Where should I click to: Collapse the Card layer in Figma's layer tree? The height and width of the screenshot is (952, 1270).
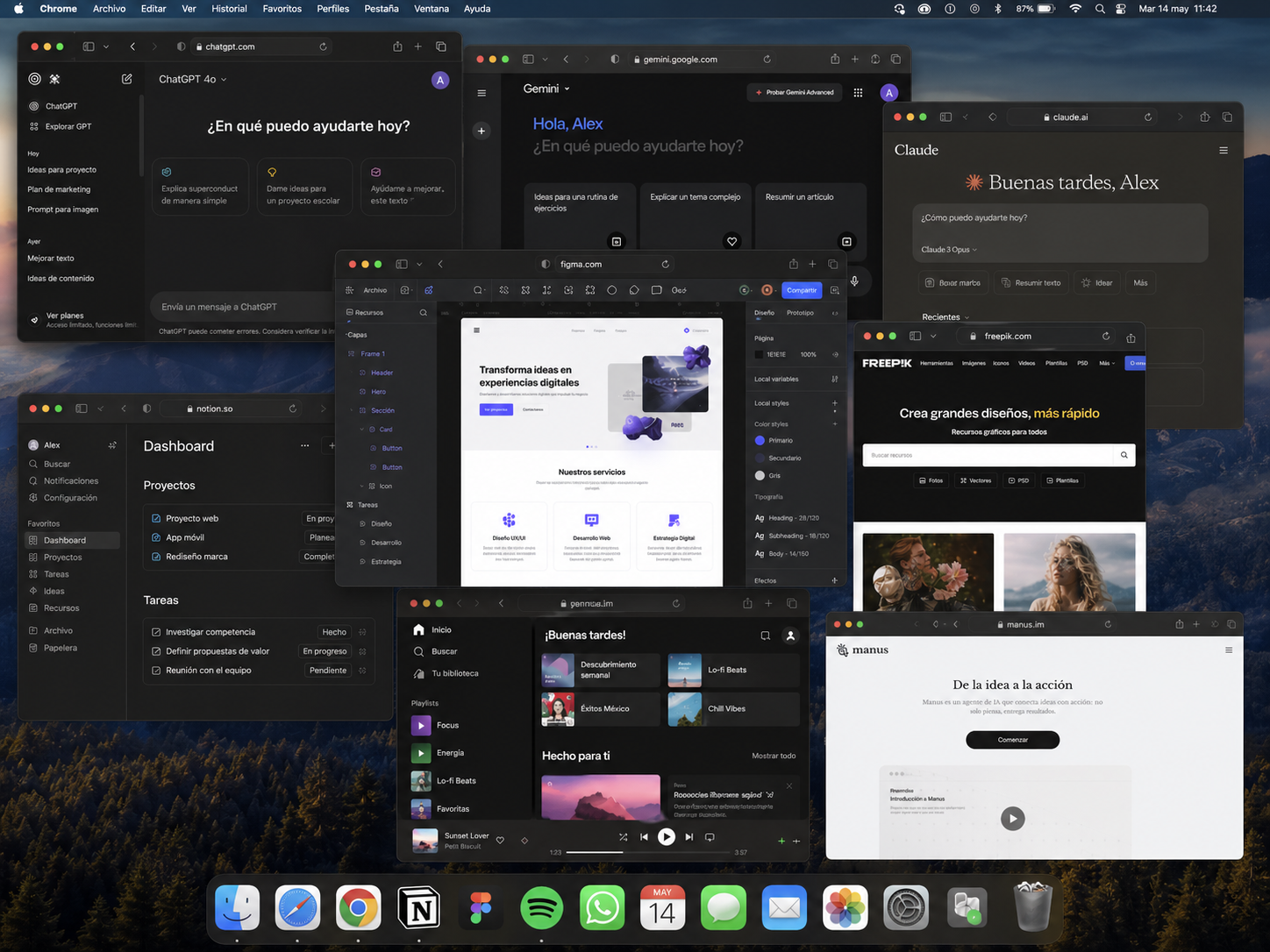tap(361, 430)
